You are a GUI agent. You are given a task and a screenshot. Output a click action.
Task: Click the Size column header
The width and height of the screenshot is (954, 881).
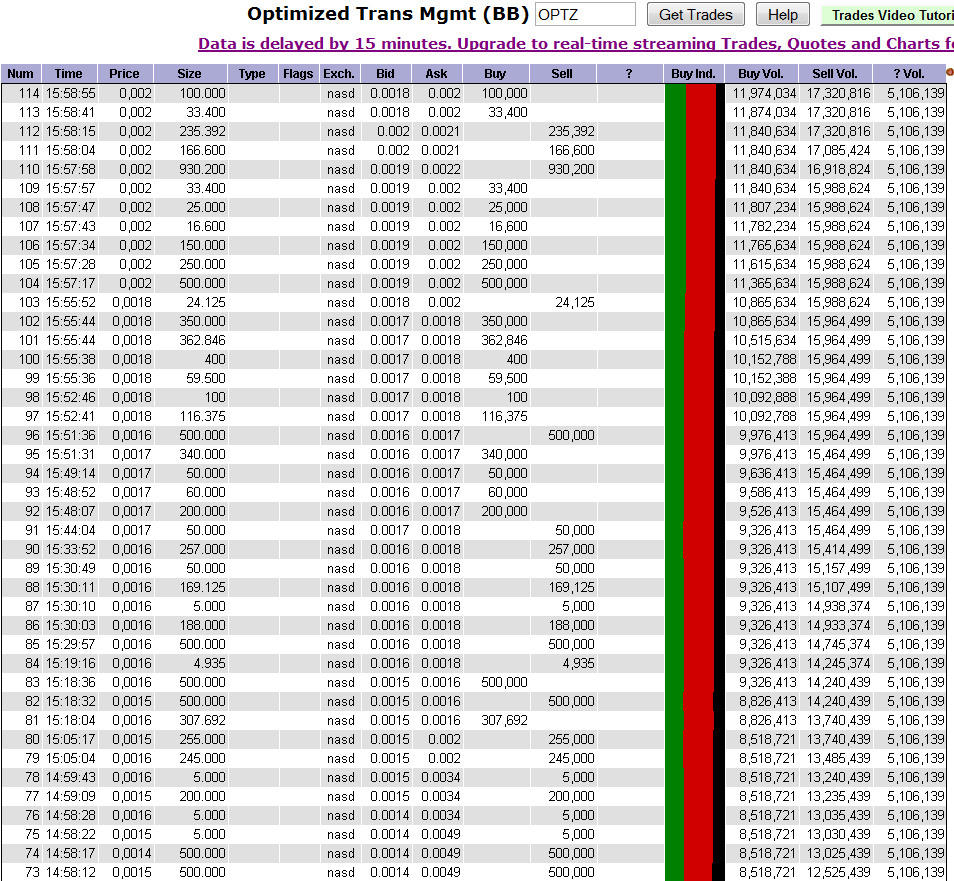click(188, 73)
